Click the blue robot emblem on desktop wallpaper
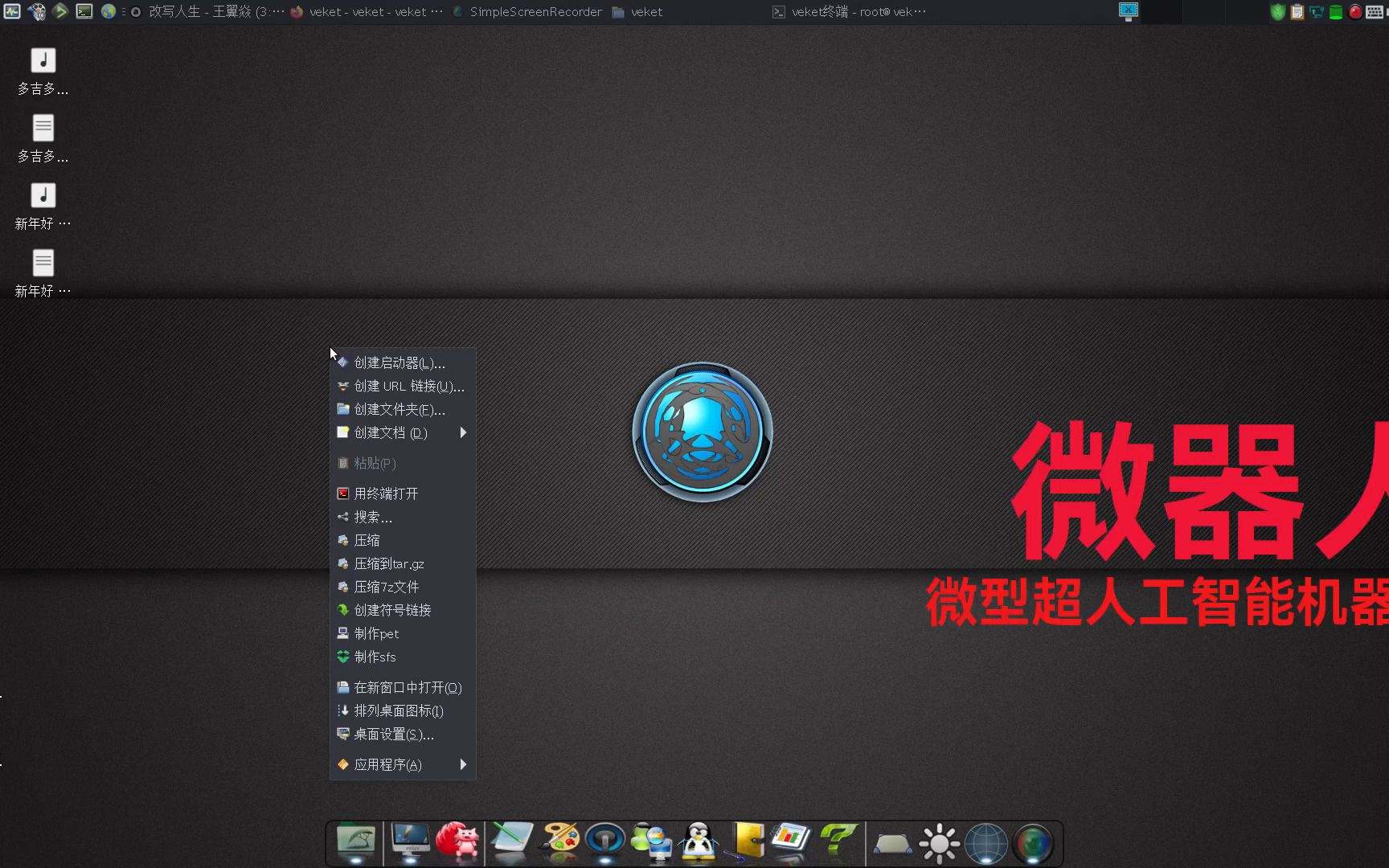Image resolution: width=1389 pixels, height=868 pixels. click(703, 432)
